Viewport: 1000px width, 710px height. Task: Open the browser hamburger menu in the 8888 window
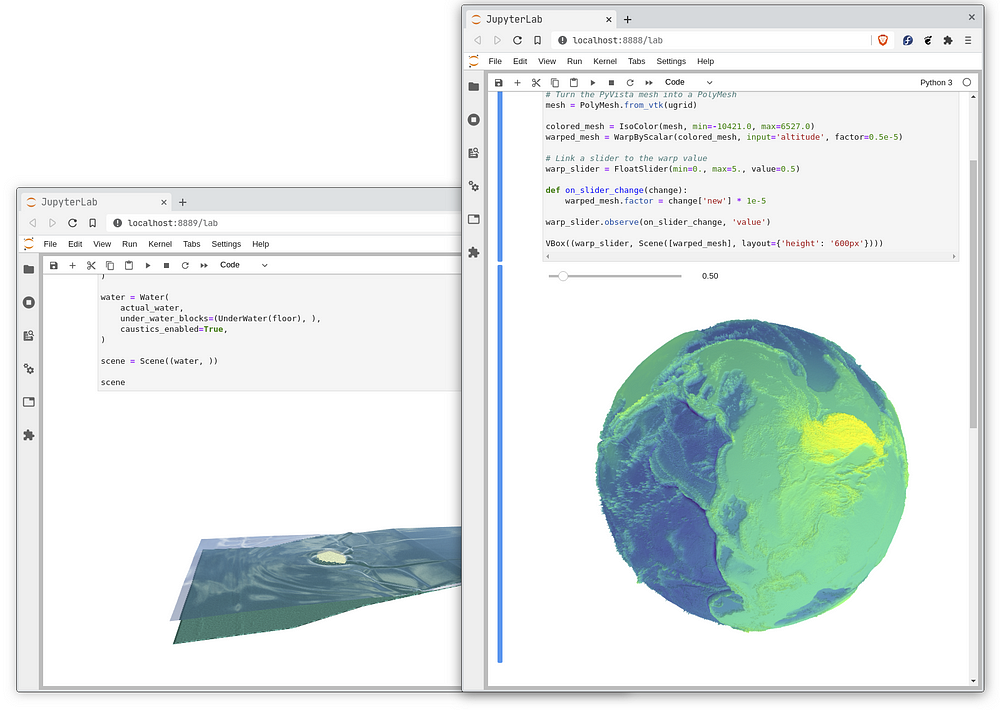pos(968,40)
